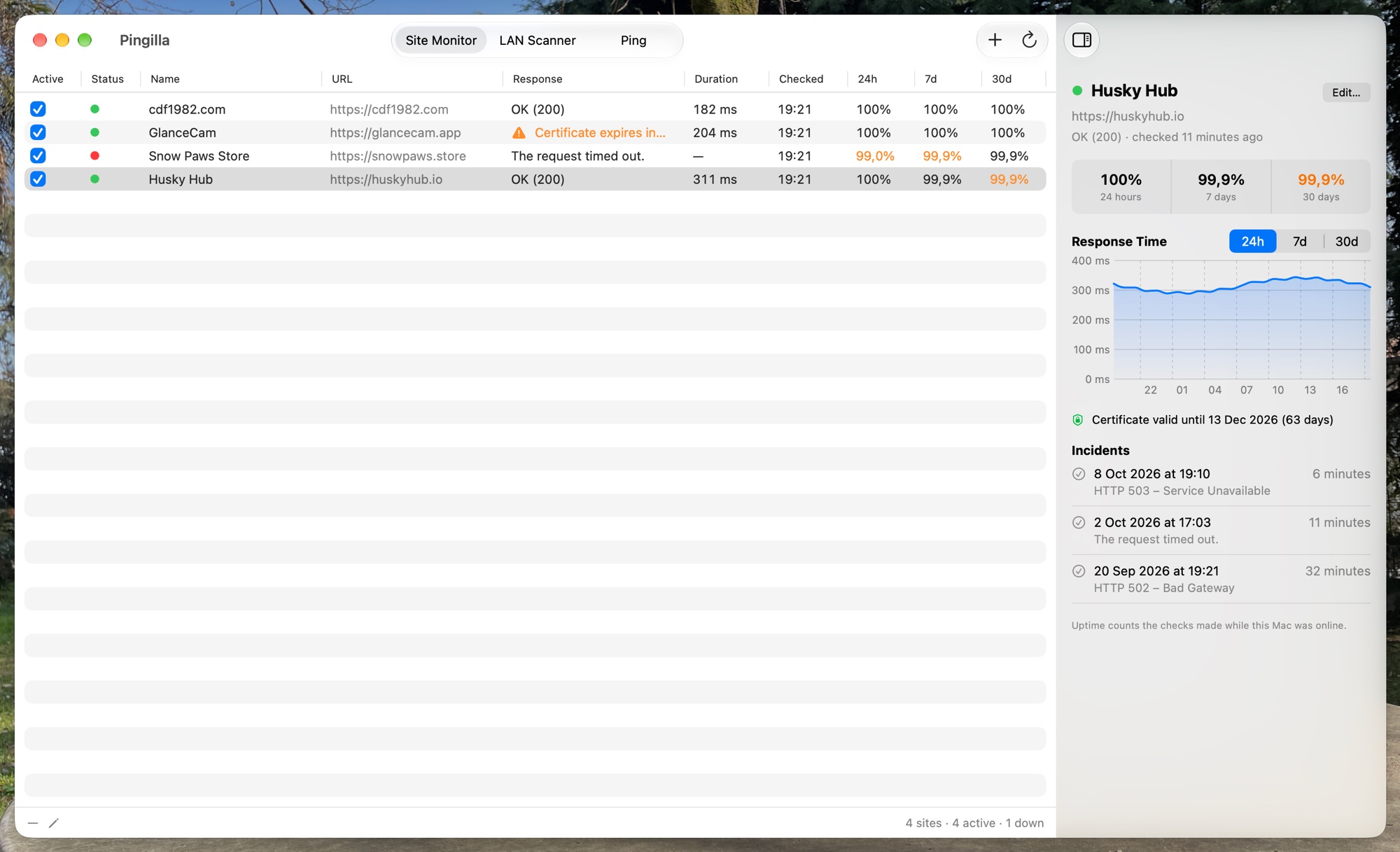Screen dimensions: 1400x852
Task: Select the GlanceCam site name
Action: (182, 132)
